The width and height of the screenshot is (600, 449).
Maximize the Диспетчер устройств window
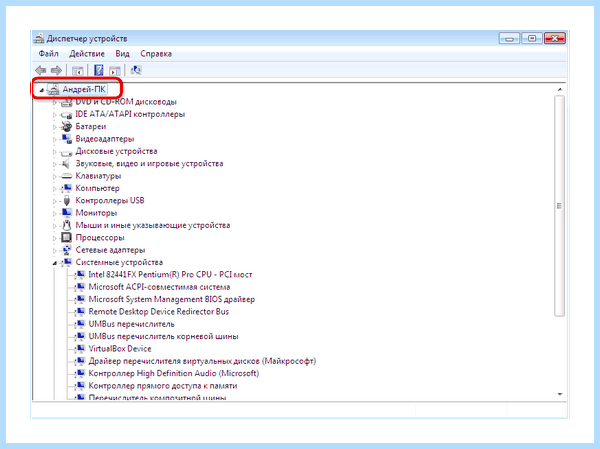tap(532, 38)
